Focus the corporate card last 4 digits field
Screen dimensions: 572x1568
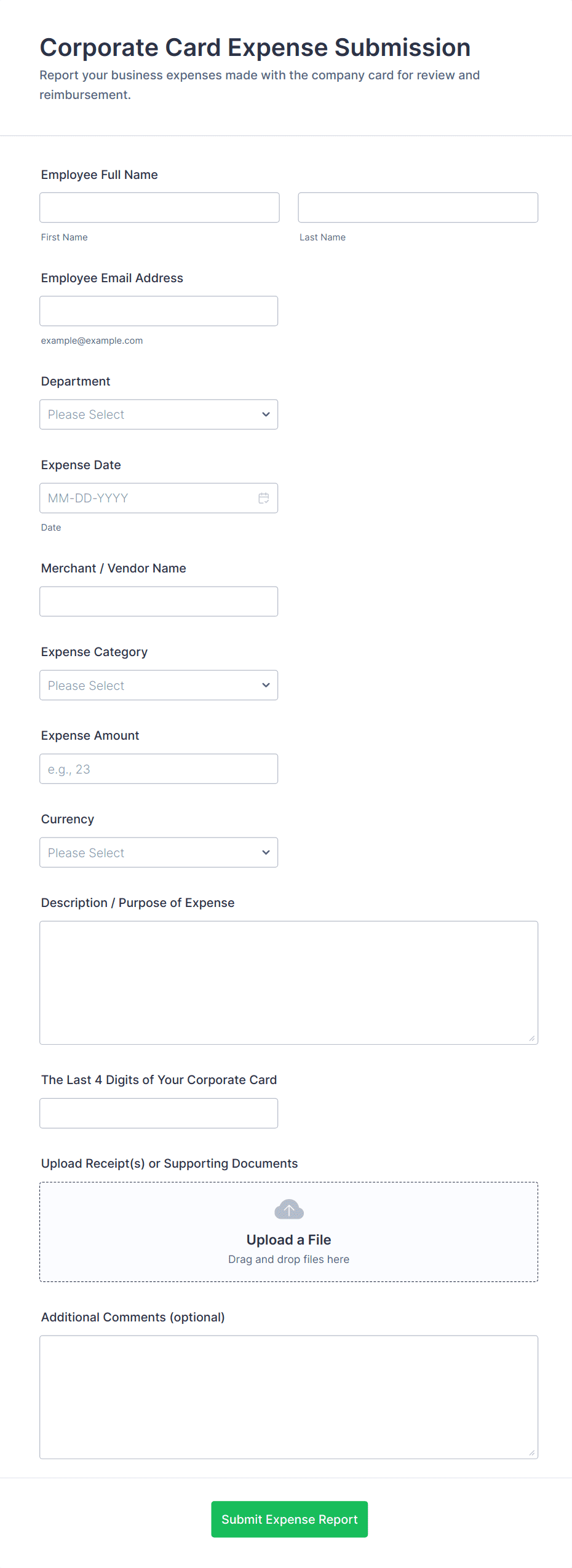pos(158,1113)
